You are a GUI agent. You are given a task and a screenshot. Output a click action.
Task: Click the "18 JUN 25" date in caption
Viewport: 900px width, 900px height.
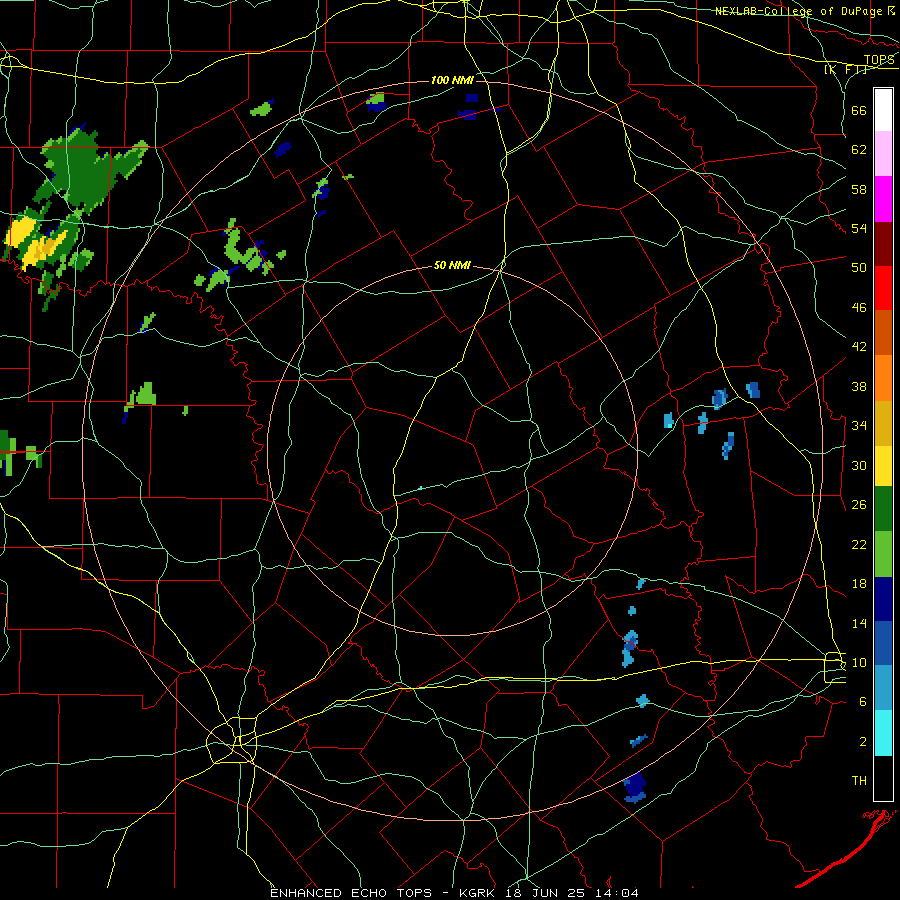tap(547, 893)
